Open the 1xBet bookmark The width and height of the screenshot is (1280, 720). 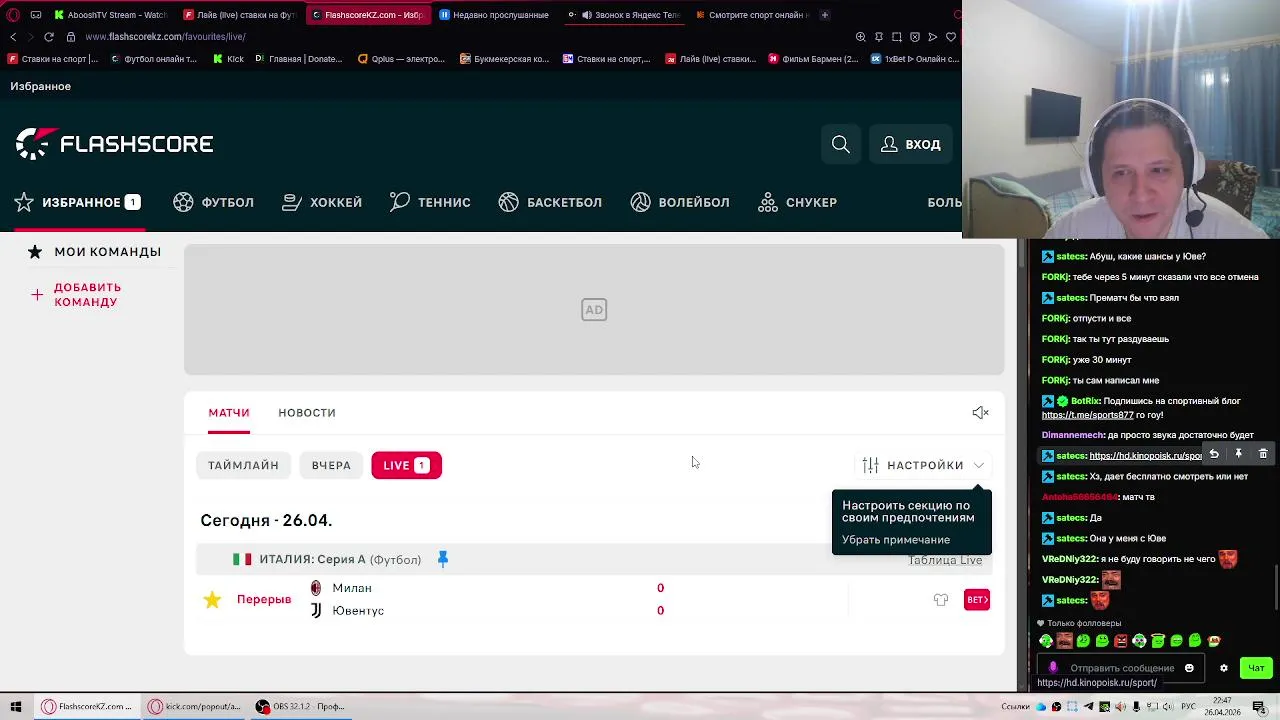(x=915, y=59)
